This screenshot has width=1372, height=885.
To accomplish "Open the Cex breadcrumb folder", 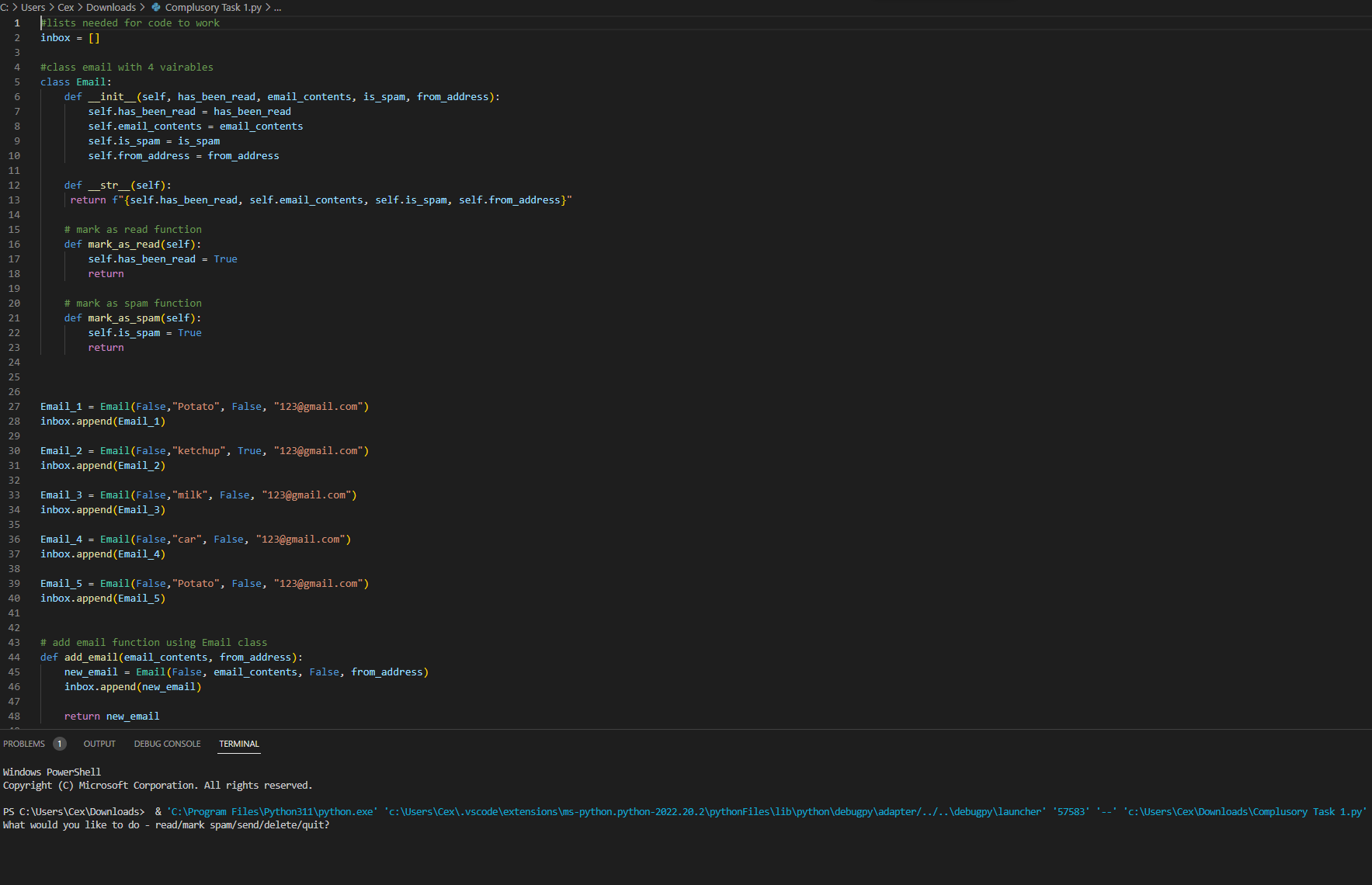I will [66, 7].
